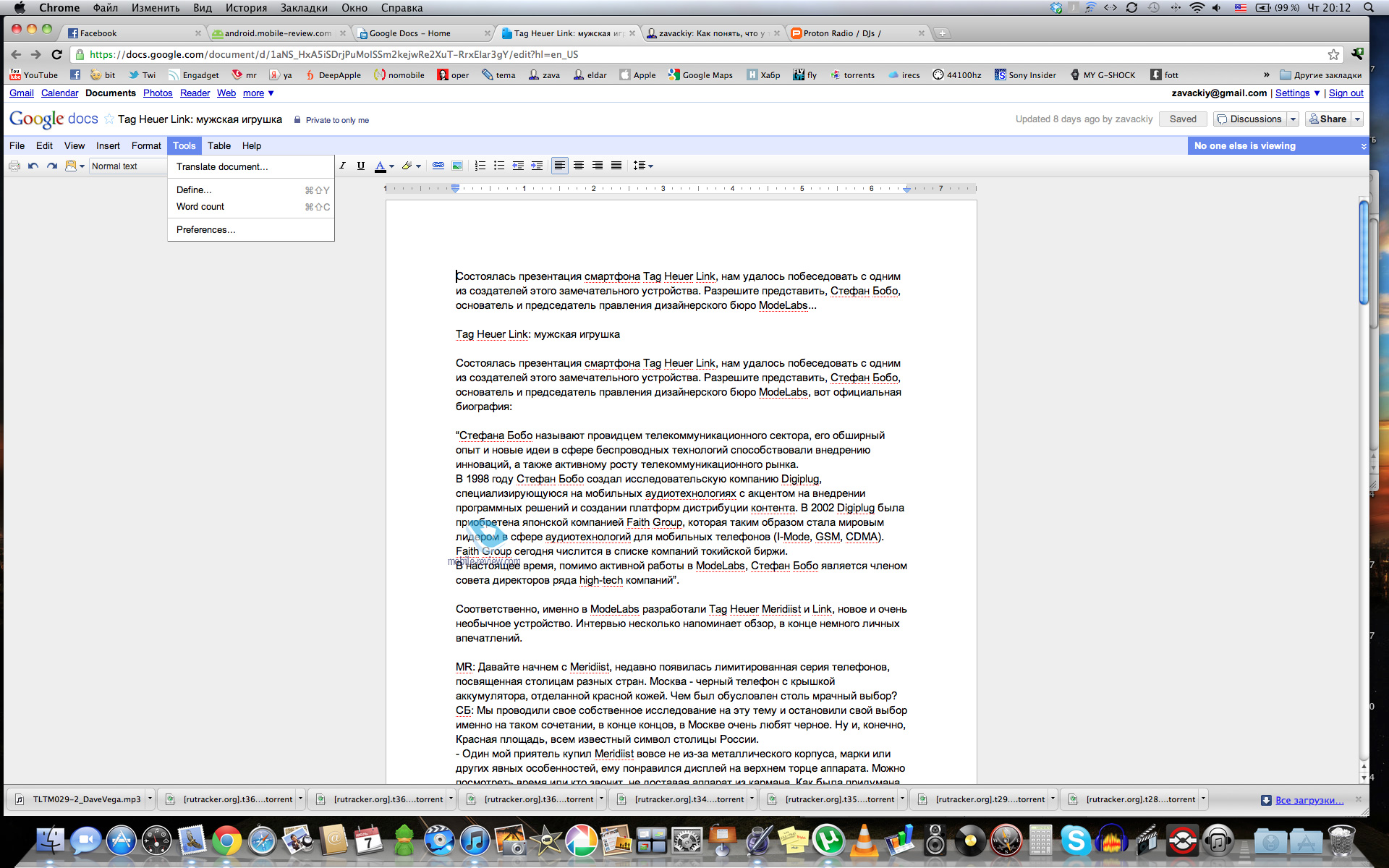The height and width of the screenshot is (868, 1389).
Task: Open Preferences from the Tools menu
Action: point(251,229)
